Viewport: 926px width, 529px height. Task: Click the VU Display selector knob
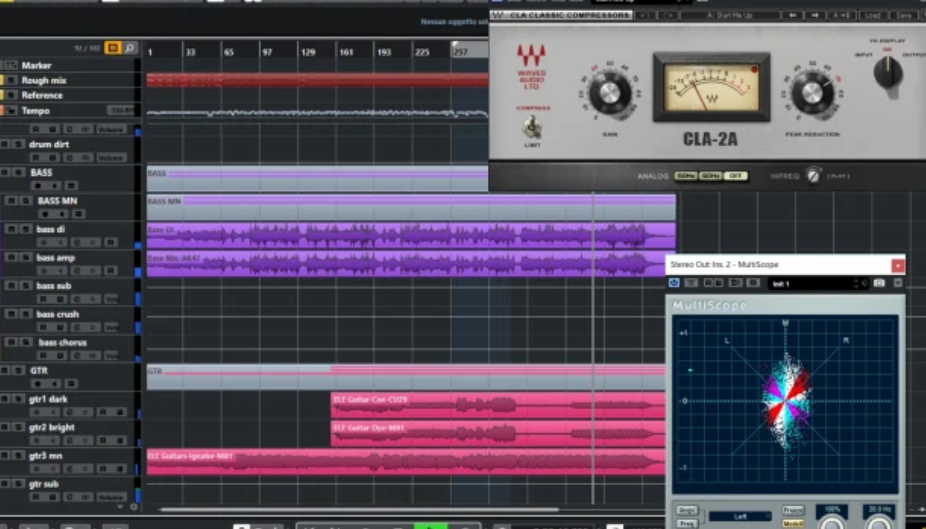[887, 71]
